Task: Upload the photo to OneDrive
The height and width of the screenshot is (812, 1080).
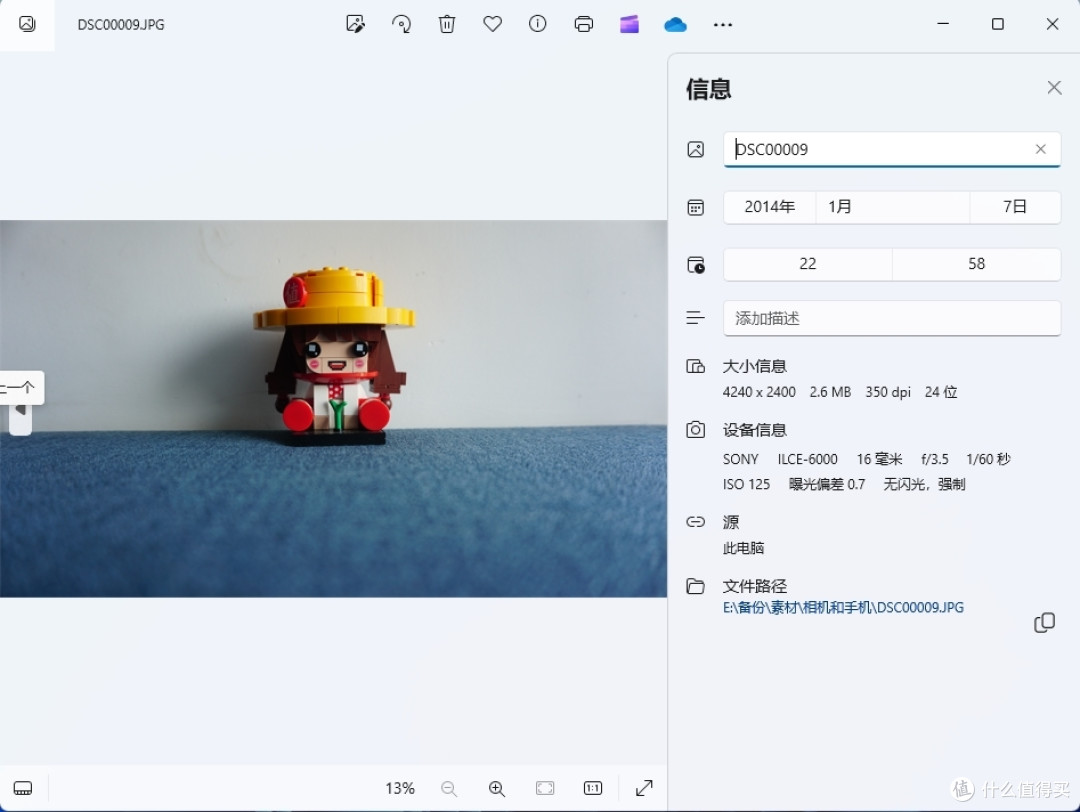Action: point(675,24)
